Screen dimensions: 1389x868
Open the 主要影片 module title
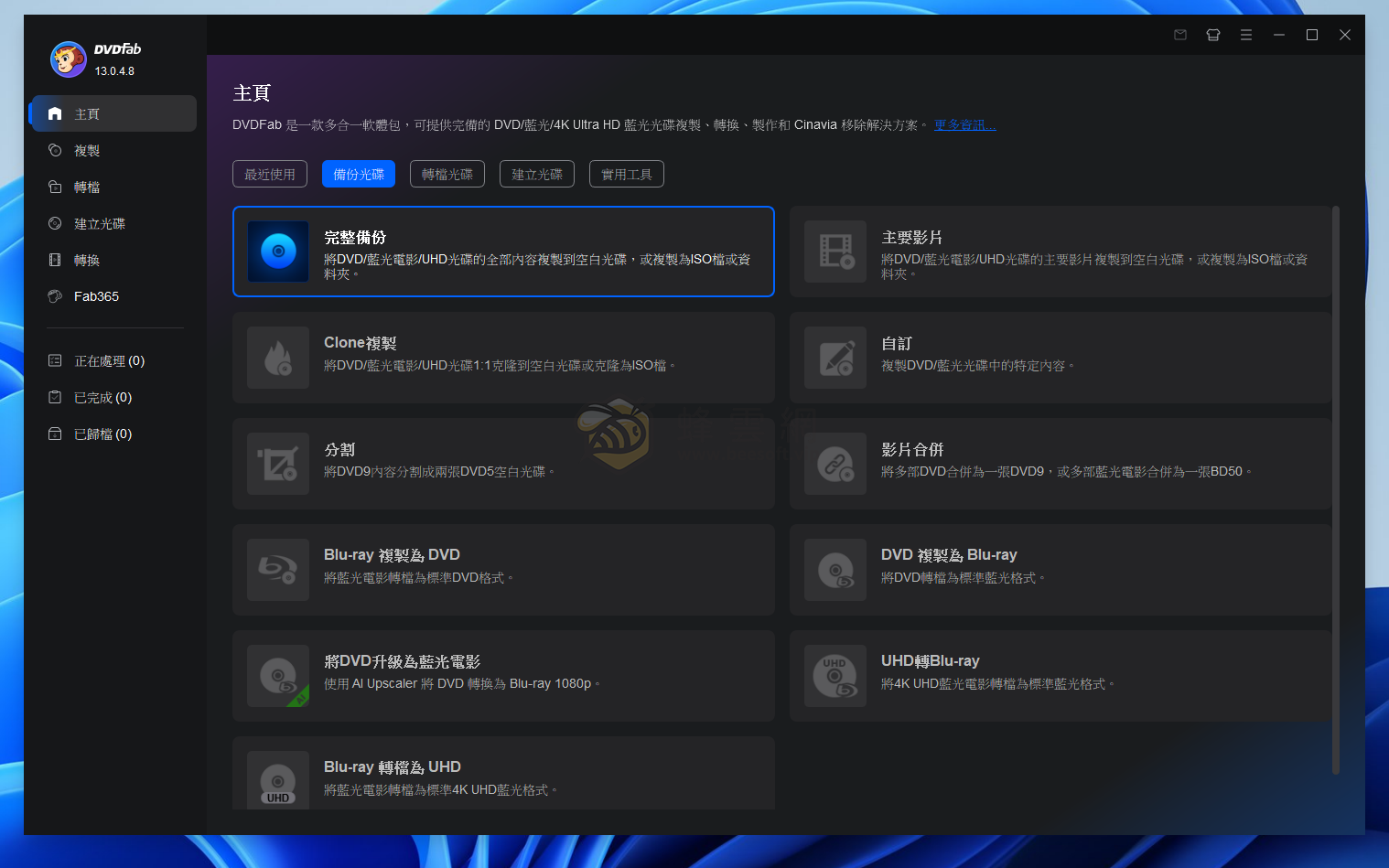pos(912,237)
